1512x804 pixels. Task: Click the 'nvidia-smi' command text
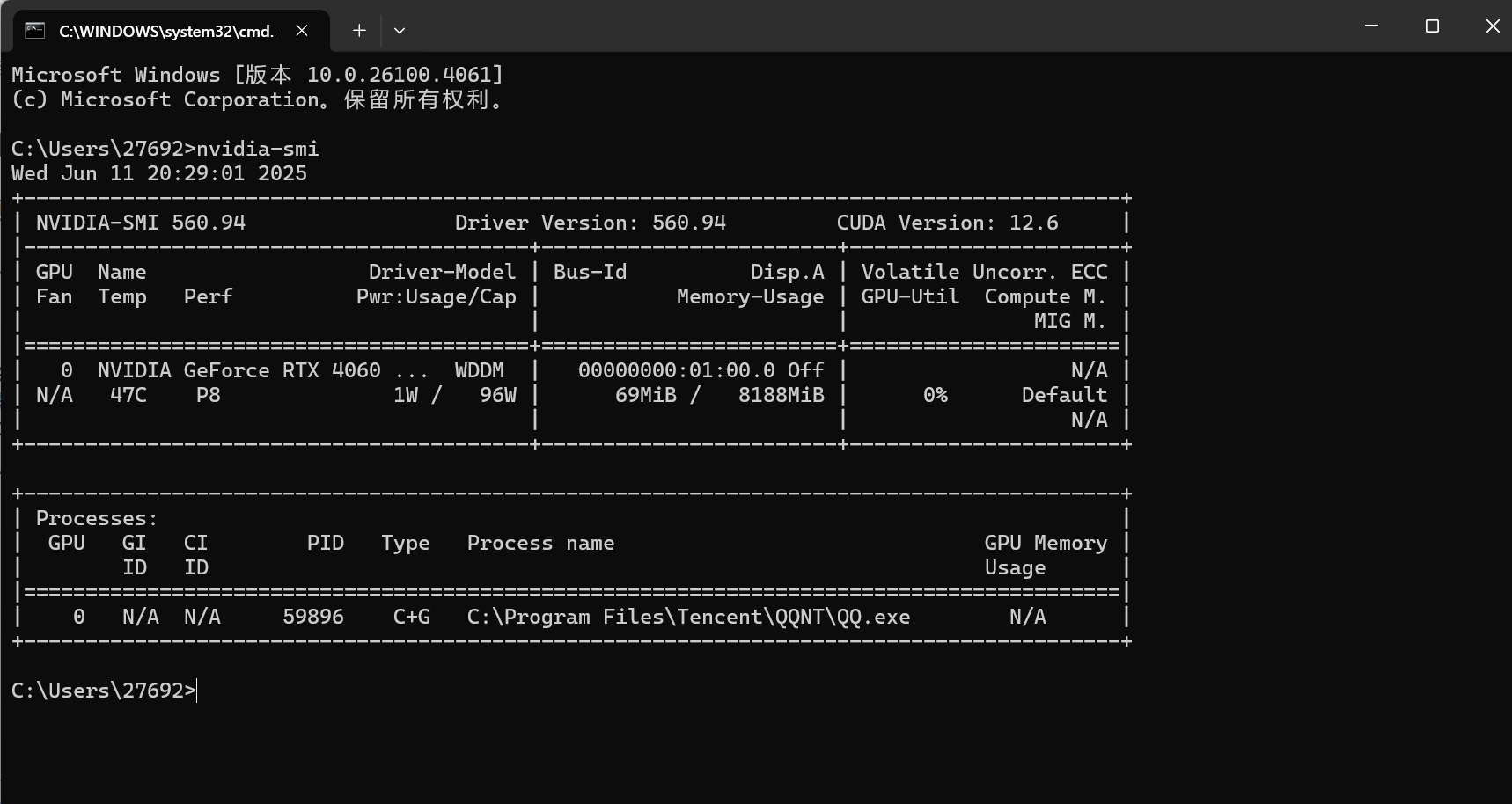[258, 149]
